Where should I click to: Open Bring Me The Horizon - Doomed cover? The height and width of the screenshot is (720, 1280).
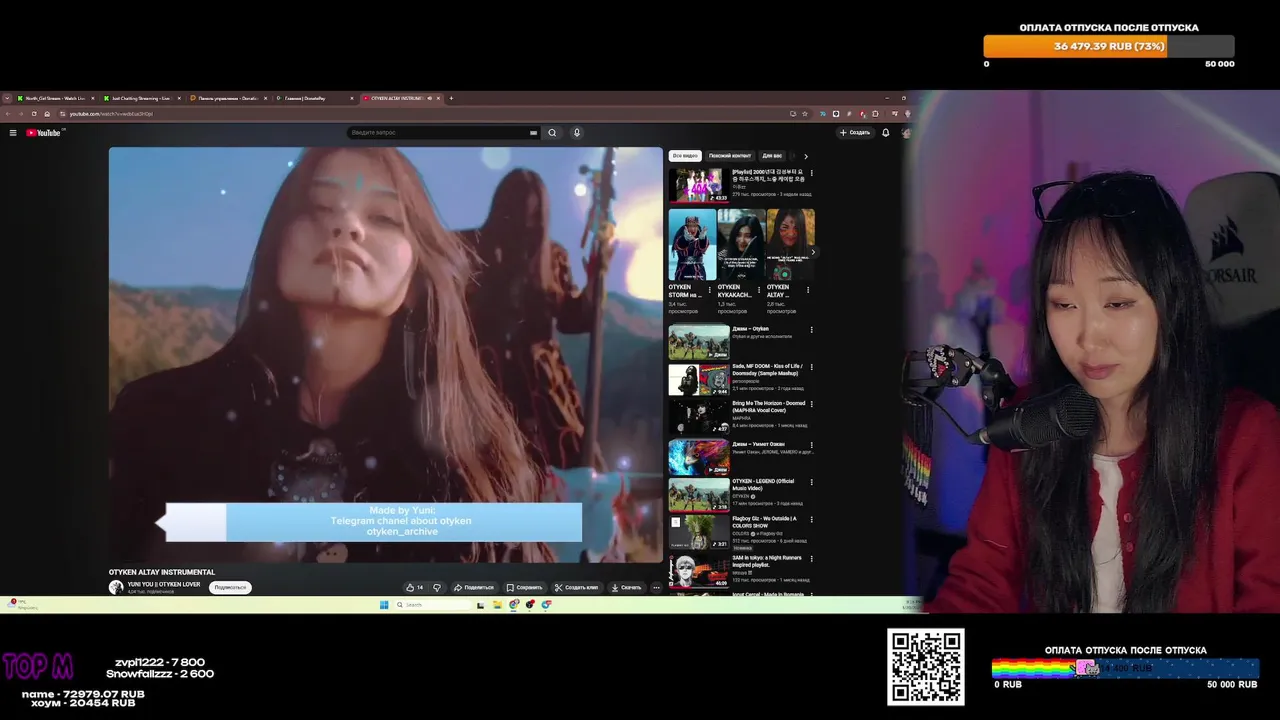768,407
